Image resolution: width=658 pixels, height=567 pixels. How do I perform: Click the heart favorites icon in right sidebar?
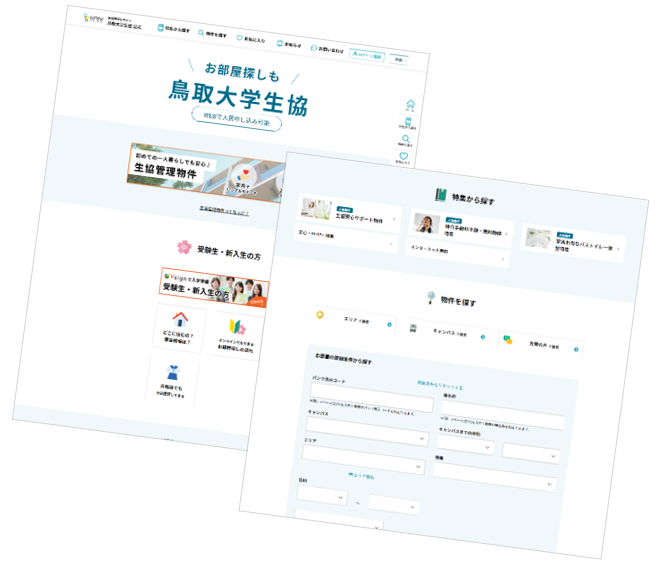[404, 157]
